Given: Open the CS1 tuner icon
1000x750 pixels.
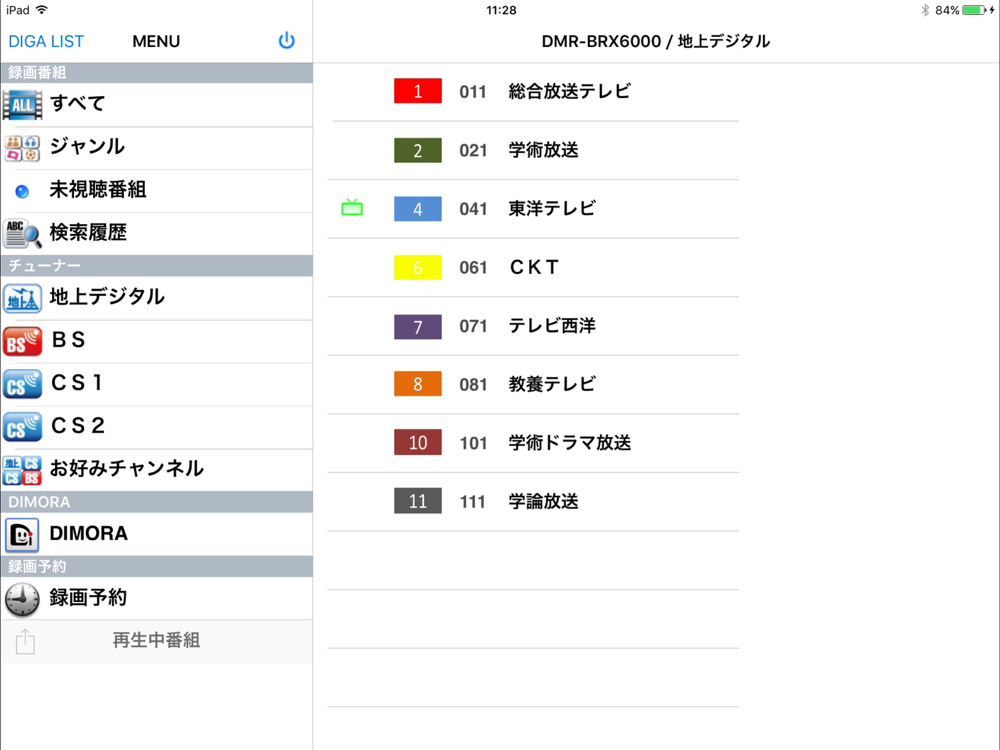Looking at the screenshot, I should (x=22, y=384).
